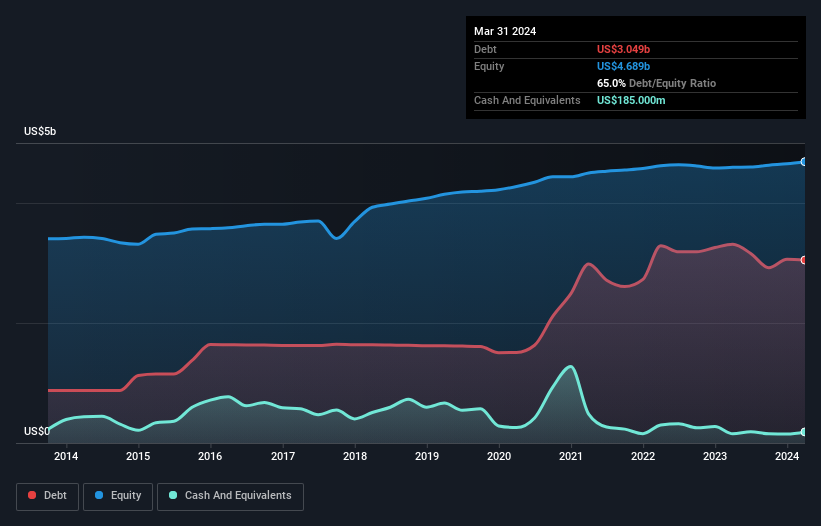The width and height of the screenshot is (821, 526).
Task: Click the red Debt endpoint marker
Action: click(x=804, y=260)
